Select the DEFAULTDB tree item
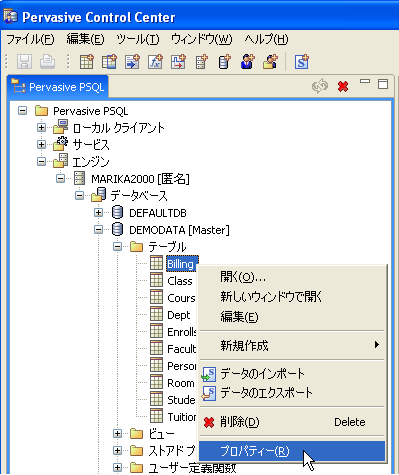 pyautogui.click(x=158, y=213)
